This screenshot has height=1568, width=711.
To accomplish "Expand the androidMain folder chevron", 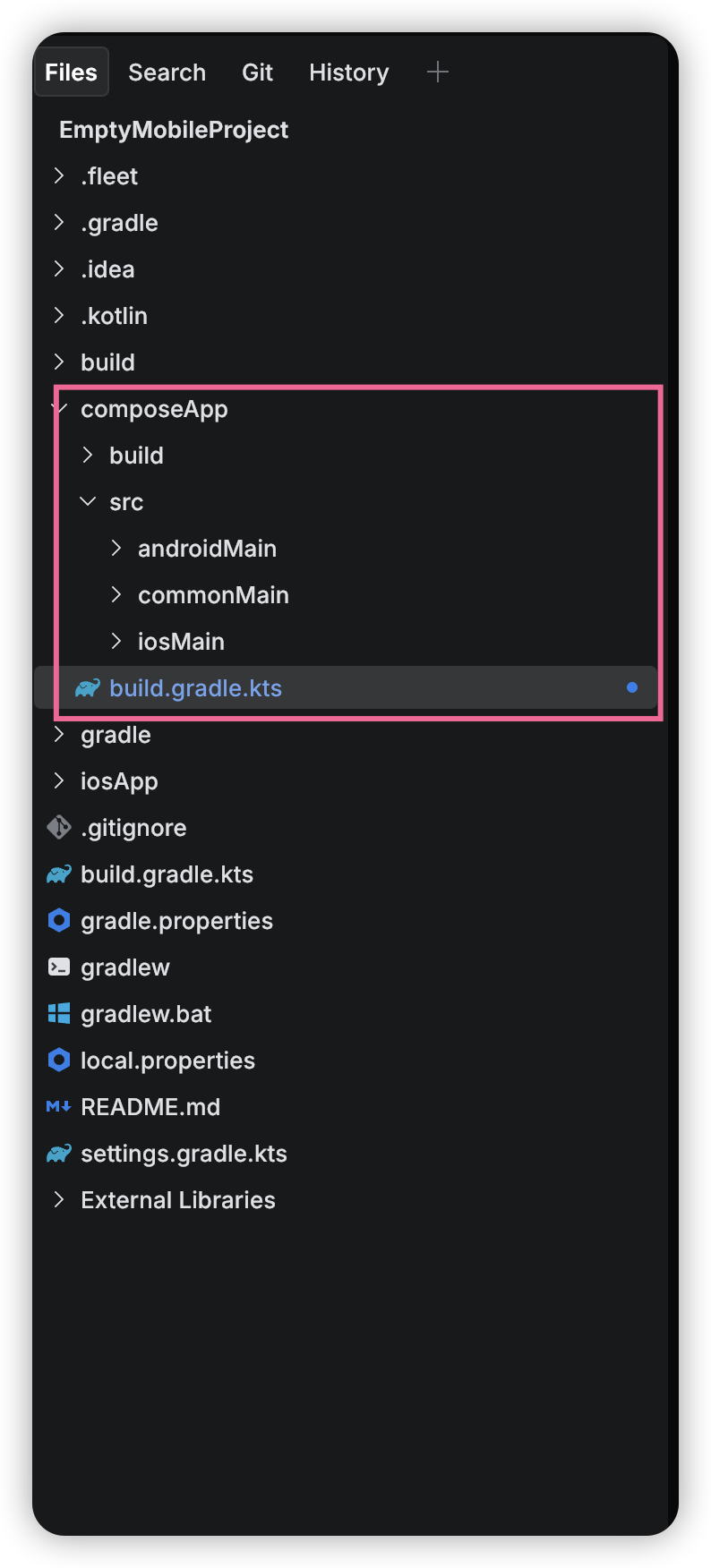I will click(116, 549).
